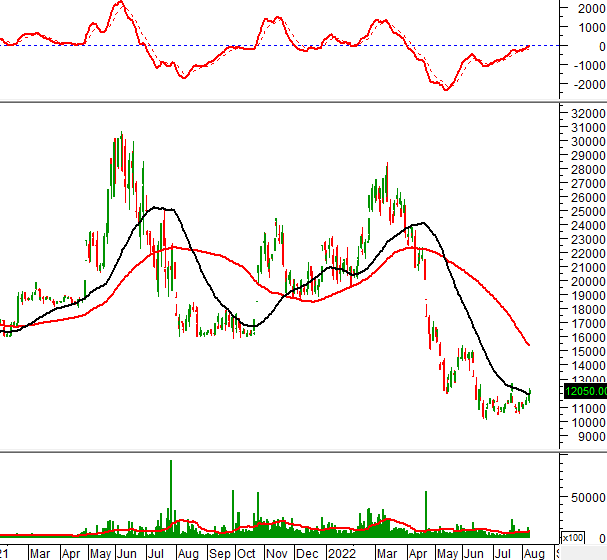Click the current price tag 12050.00
Screen dimensions: 607x560
click(585, 391)
